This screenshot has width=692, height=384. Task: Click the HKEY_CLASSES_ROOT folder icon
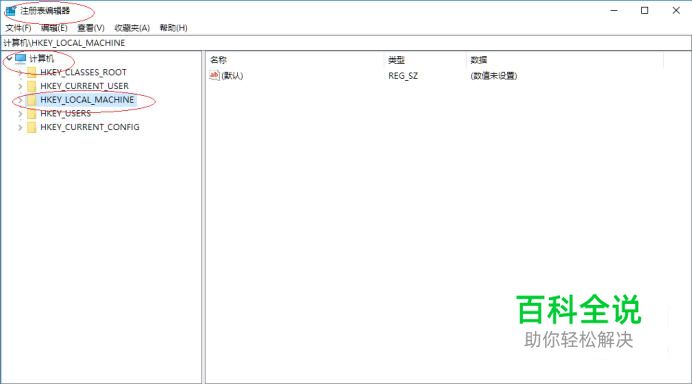(32, 72)
